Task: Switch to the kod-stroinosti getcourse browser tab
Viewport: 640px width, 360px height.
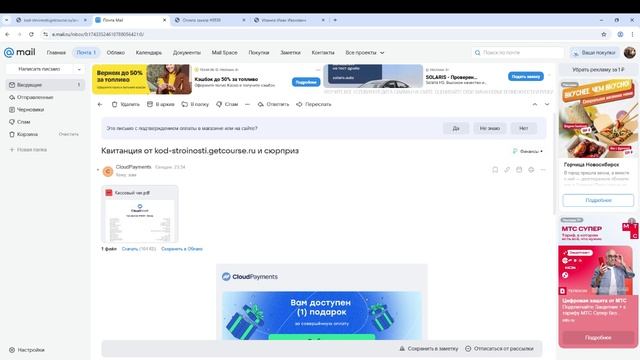Action: tap(51, 20)
